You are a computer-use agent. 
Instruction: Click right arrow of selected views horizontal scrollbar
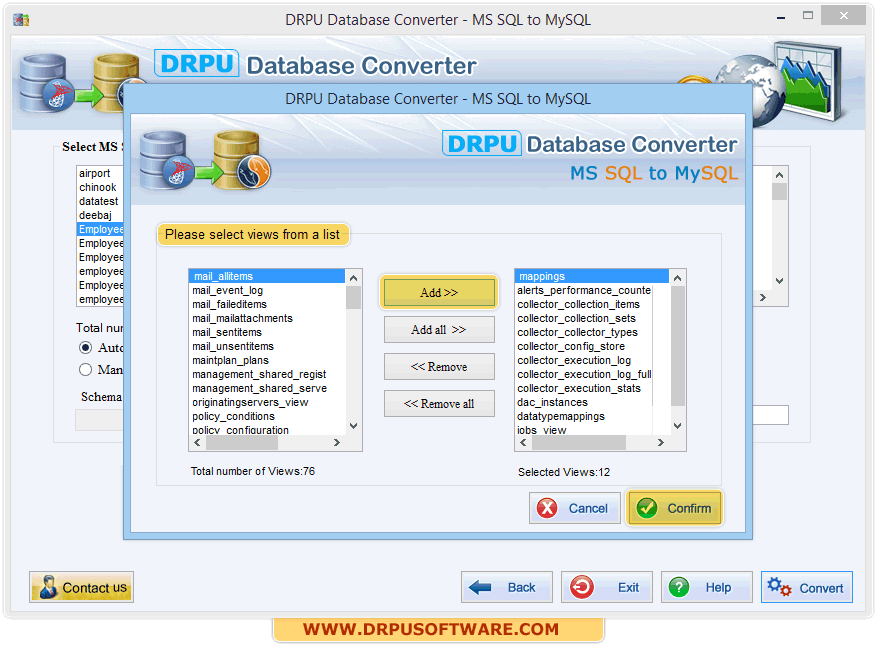coord(661,442)
